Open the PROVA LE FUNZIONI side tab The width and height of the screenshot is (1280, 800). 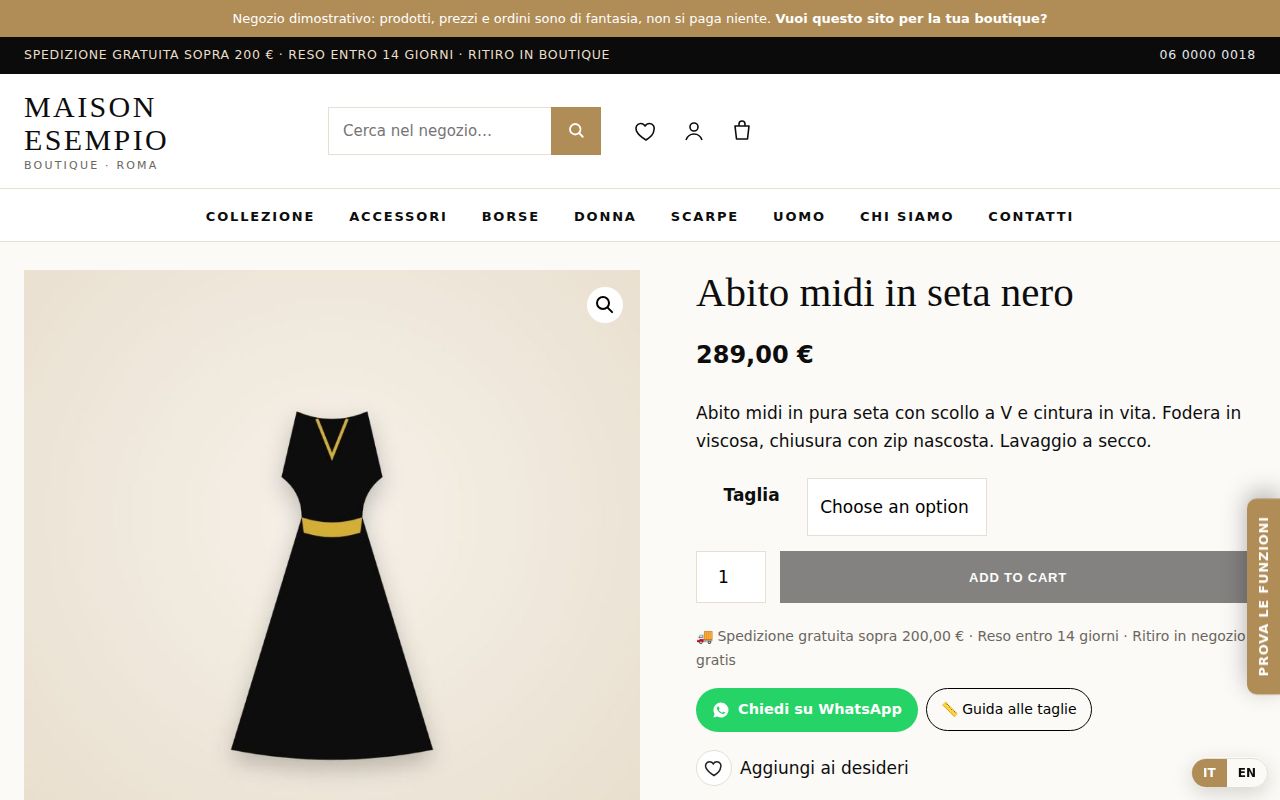tap(1263, 596)
